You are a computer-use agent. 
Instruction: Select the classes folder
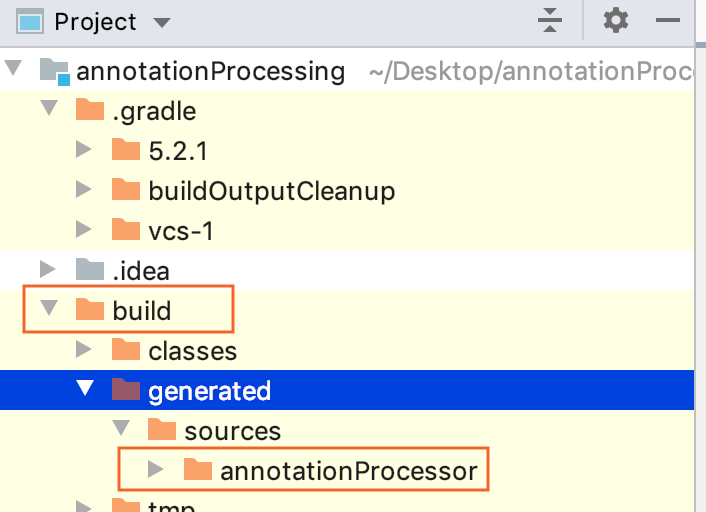[x=192, y=350]
